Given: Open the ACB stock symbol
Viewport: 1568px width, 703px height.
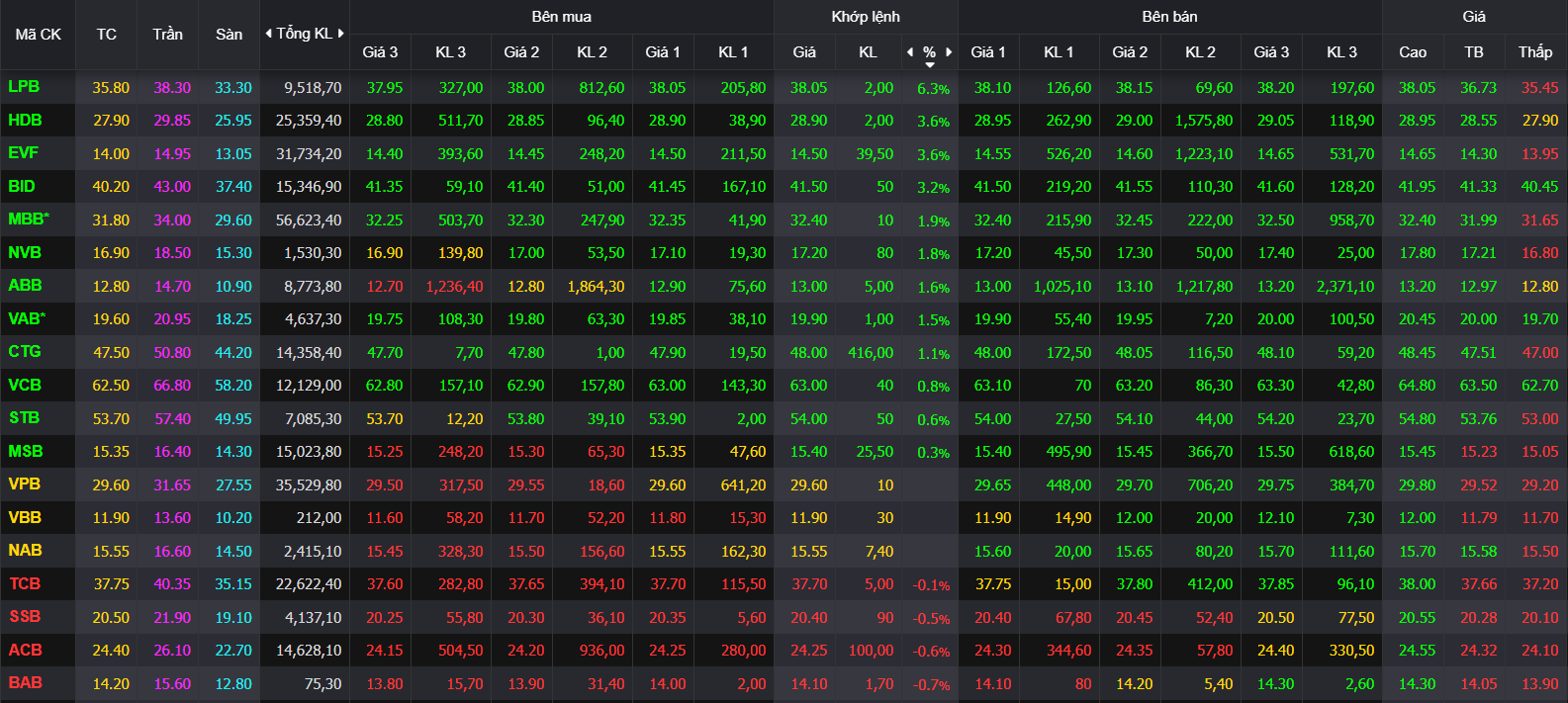Looking at the screenshot, I should click(26, 650).
